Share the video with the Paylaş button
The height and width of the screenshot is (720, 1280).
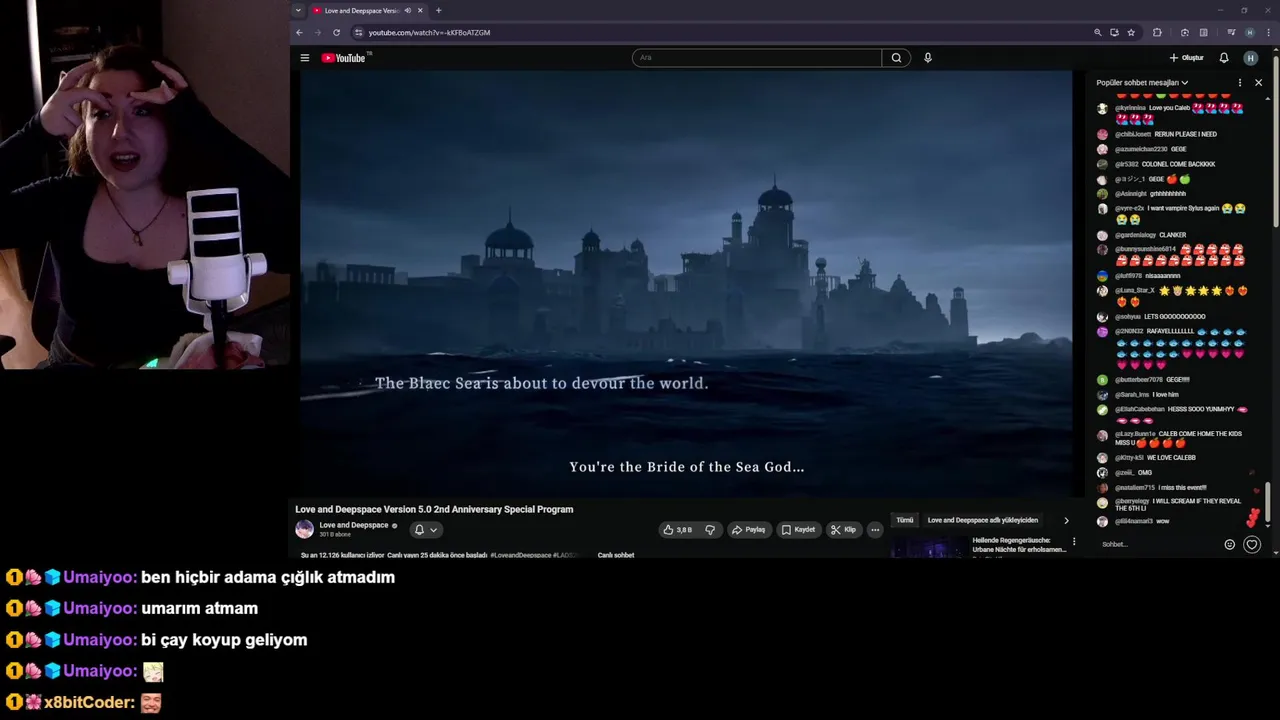click(x=748, y=530)
